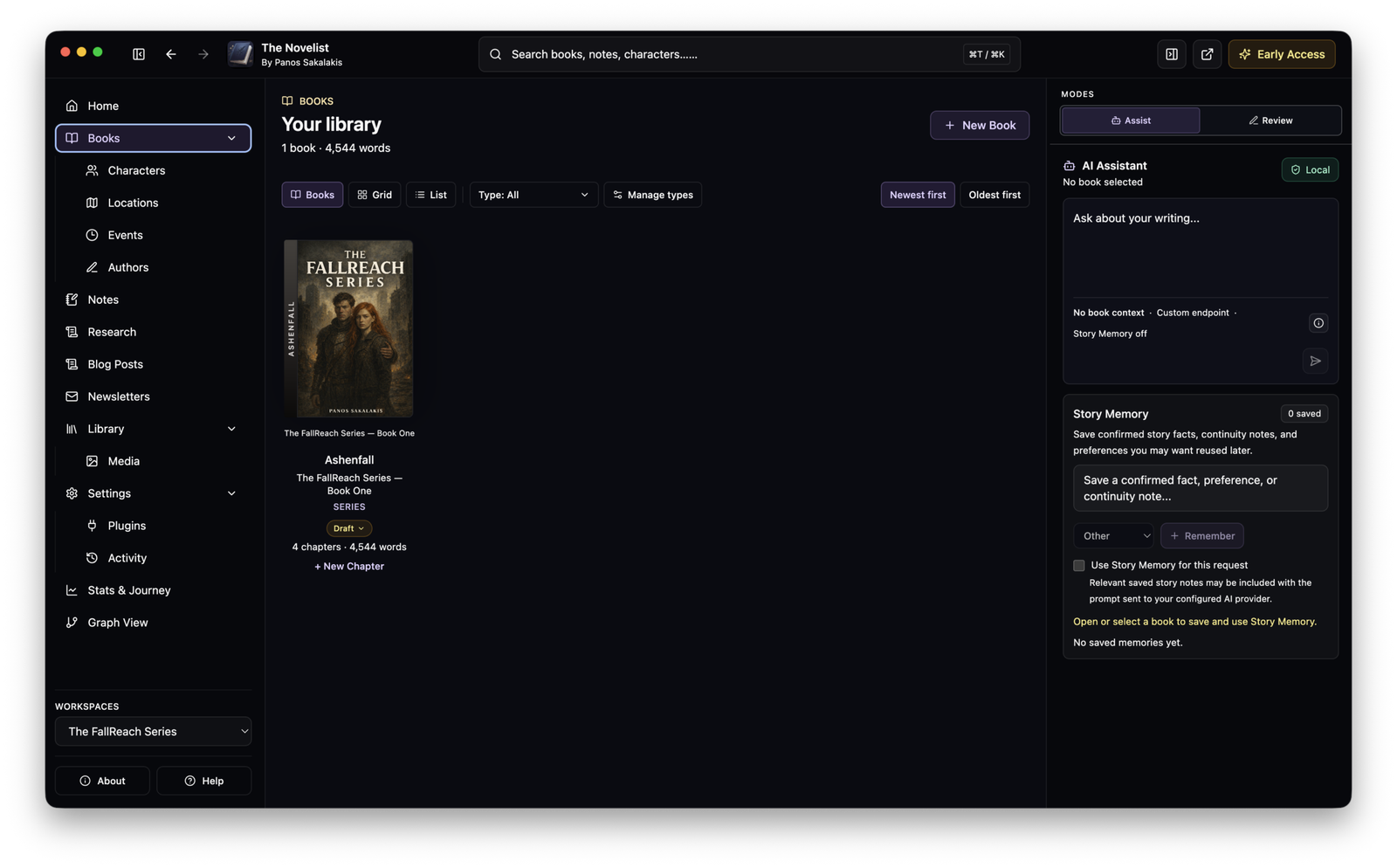The width and height of the screenshot is (1397, 868).
Task: Click the Early Access button
Action: tap(1282, 54)
